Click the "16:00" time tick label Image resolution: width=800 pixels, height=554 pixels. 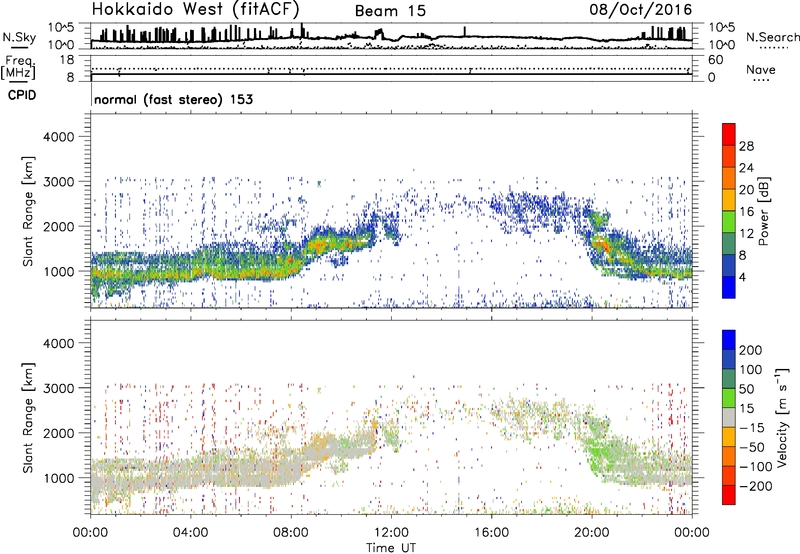click(491, 533)
